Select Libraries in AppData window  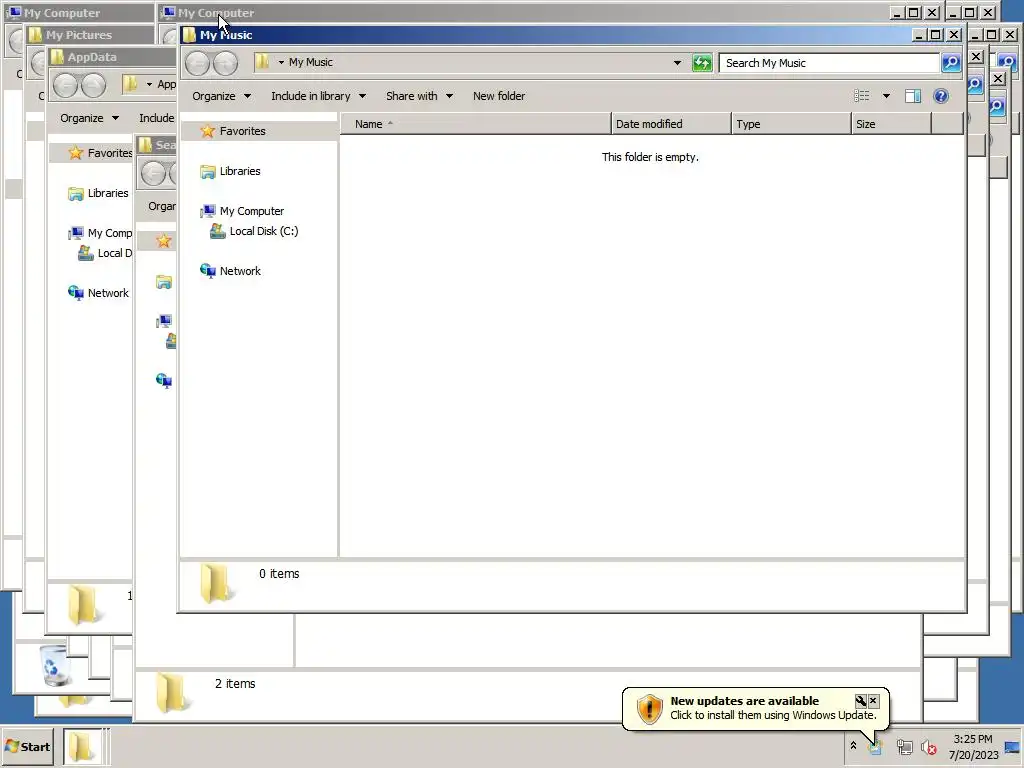click(x=99, y=193)
